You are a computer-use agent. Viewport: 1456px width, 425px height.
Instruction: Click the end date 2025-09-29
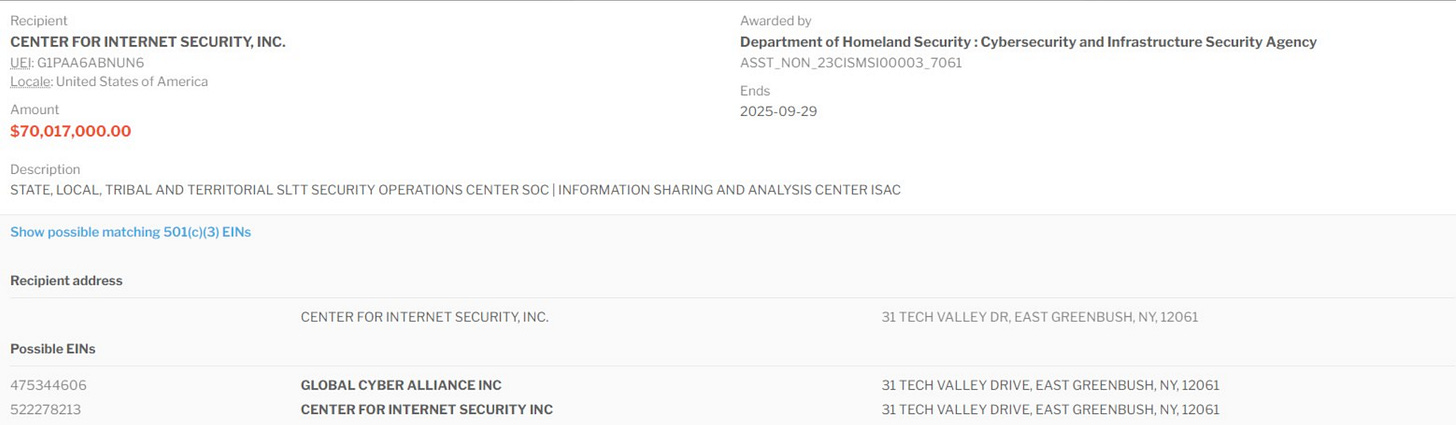(x=778, y=111)
